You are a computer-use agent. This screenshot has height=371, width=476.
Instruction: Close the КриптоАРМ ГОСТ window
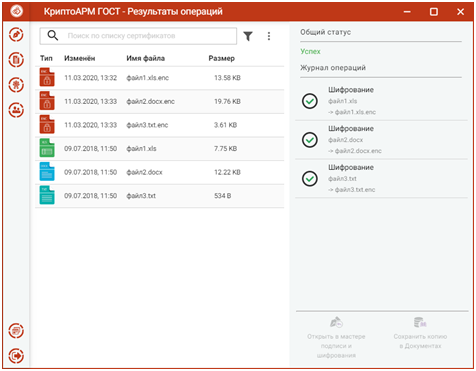tap(461, 12)
